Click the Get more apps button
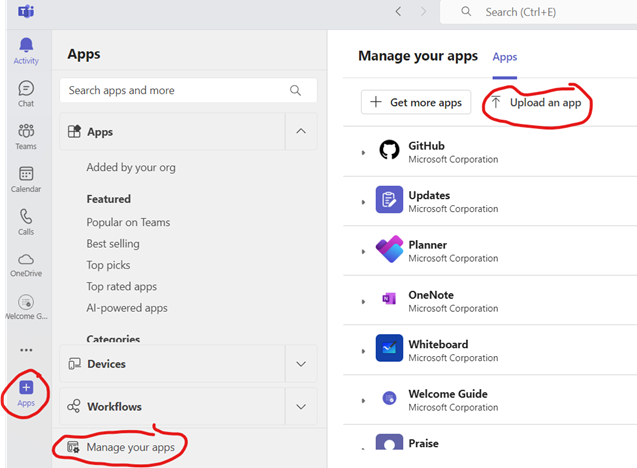The image size is (637, 468). click(x=416, y=102)
